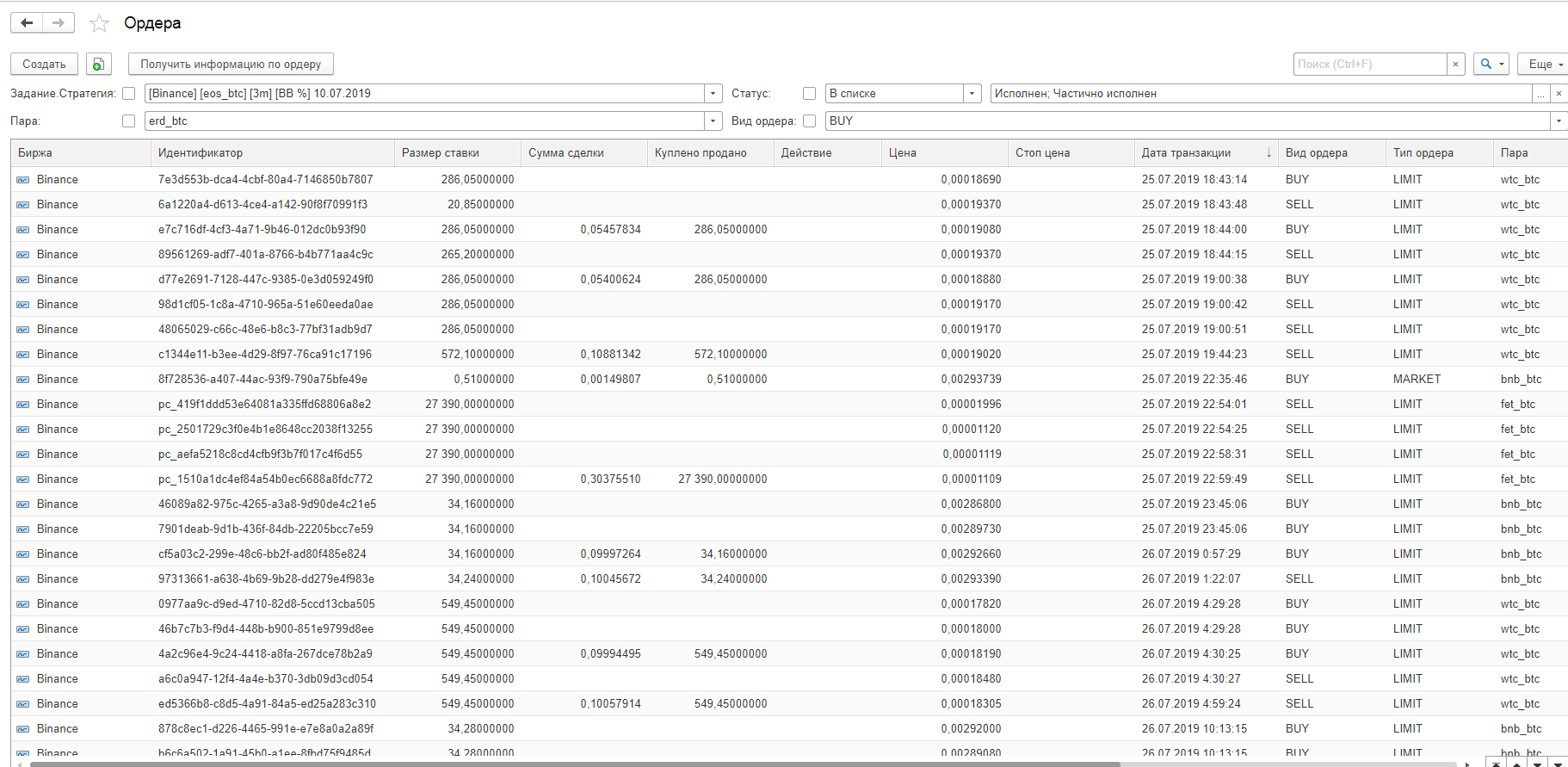Click row icon for order 6a1220a4-d613-4ce4-a142-90f8f70991f3
The image size is (1568, 767).
(23, 205)
